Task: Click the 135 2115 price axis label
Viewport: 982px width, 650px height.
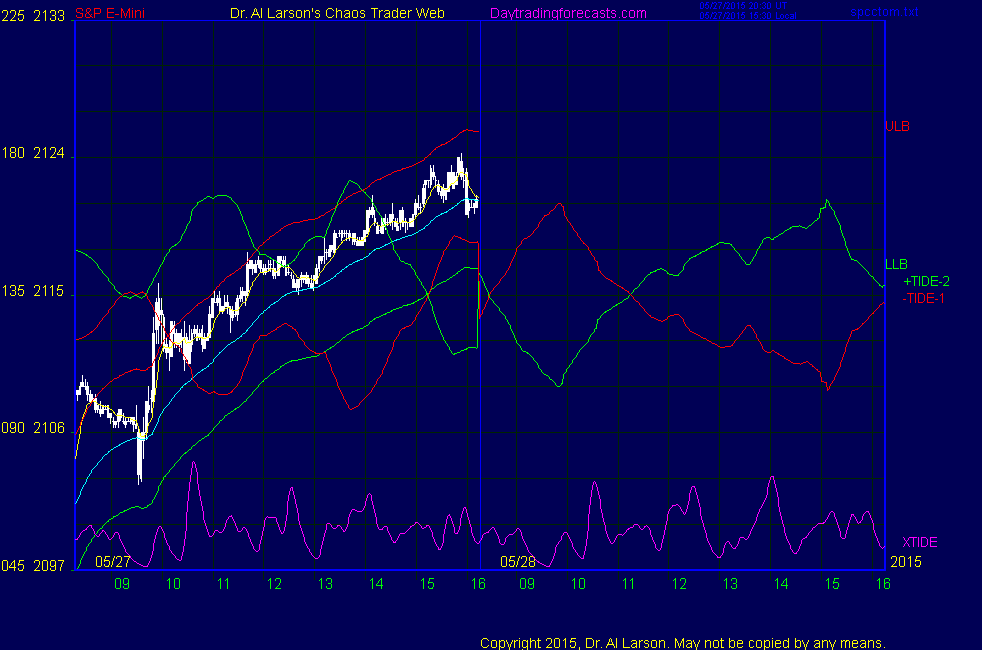Action: (x=33, y=291)
